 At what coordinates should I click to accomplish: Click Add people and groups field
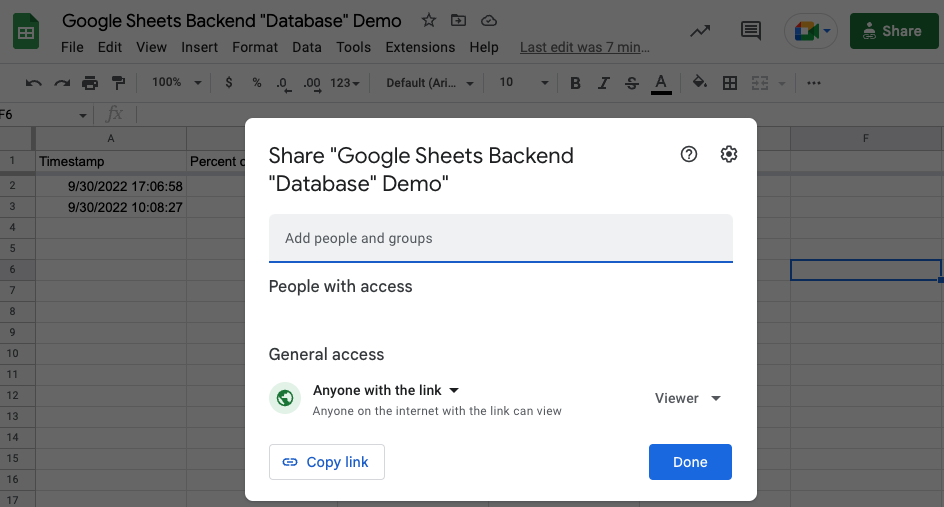click(x=501, y=238)
